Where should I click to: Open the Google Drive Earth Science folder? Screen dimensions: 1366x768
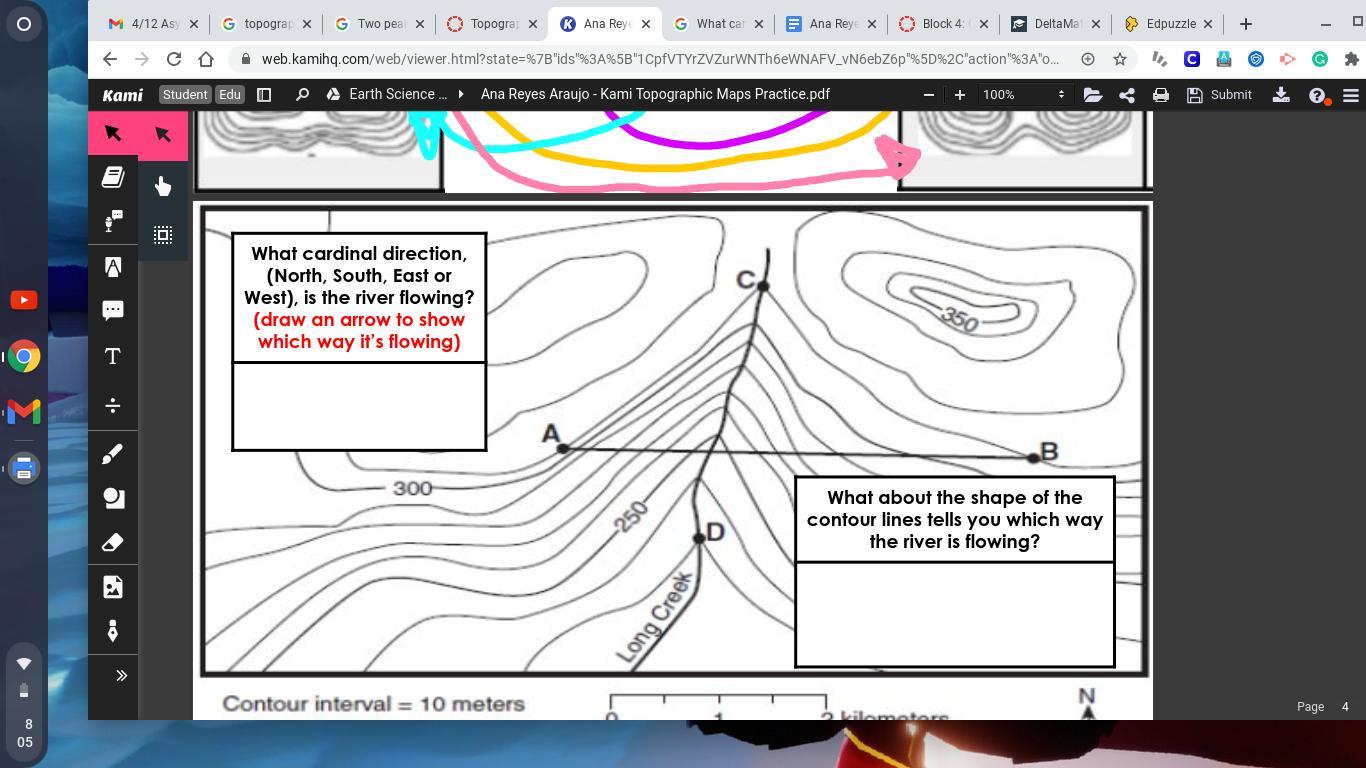click(388, 94)
